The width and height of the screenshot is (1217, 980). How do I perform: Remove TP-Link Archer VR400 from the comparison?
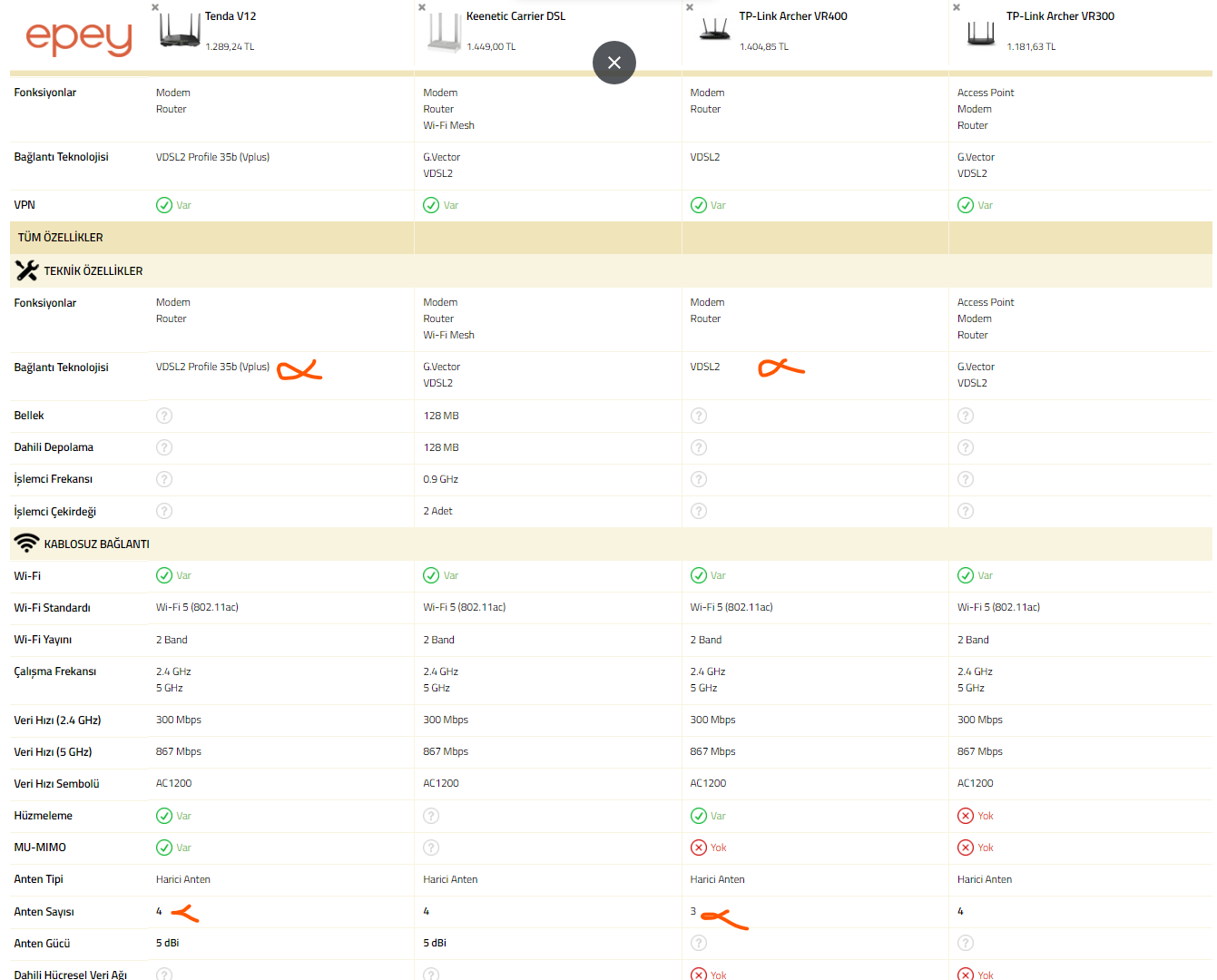coord(690,7)
